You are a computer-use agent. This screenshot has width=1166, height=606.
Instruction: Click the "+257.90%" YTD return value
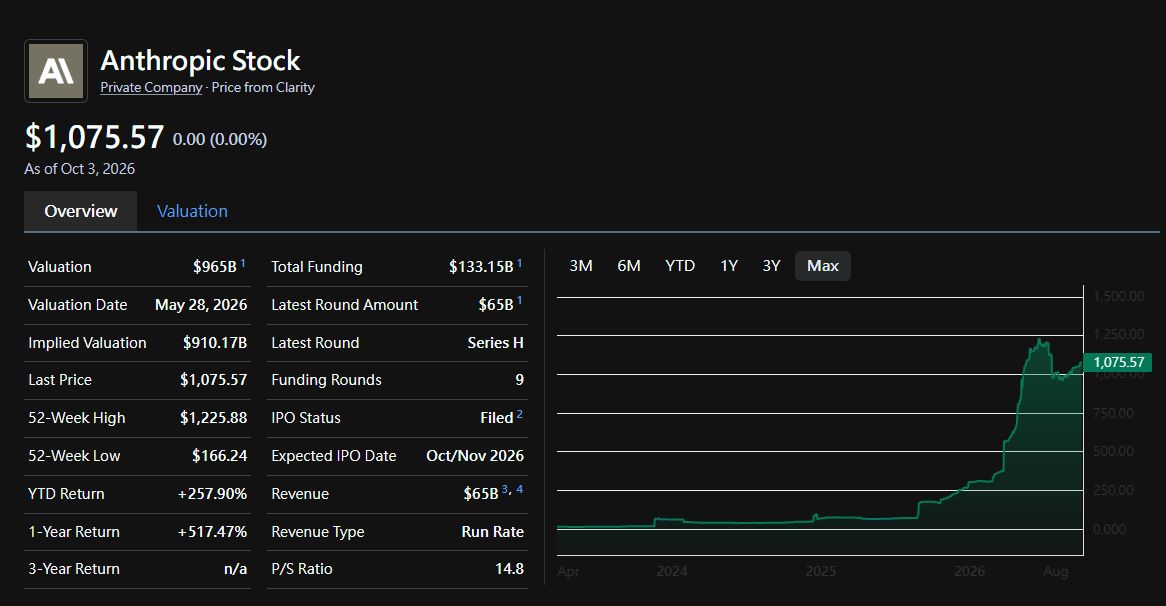(x=212, y=494)
